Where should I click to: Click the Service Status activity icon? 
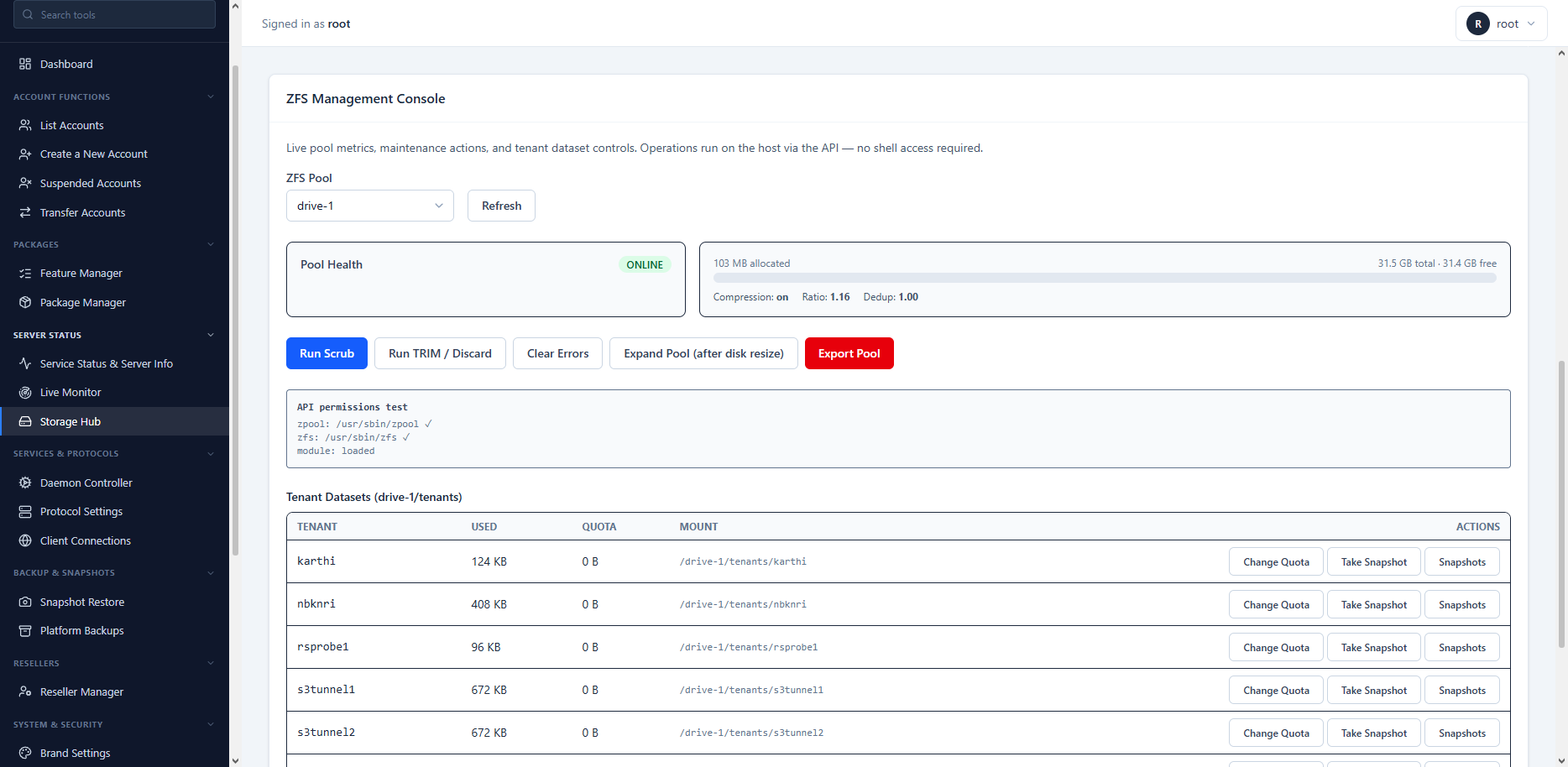tap(25, 363)
